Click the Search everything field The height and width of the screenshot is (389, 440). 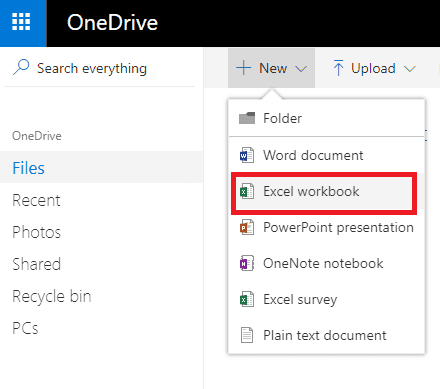100,68
